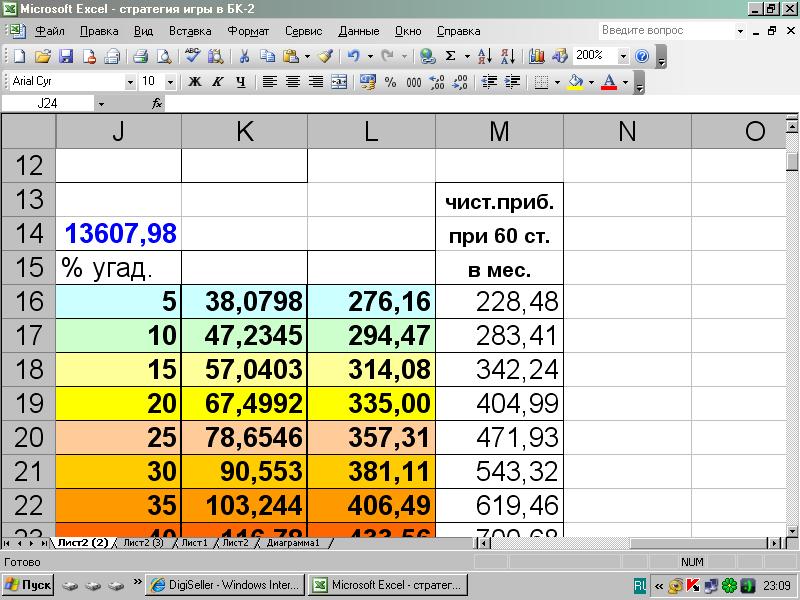
Task: Copy the selection
Action: [267, 56]
